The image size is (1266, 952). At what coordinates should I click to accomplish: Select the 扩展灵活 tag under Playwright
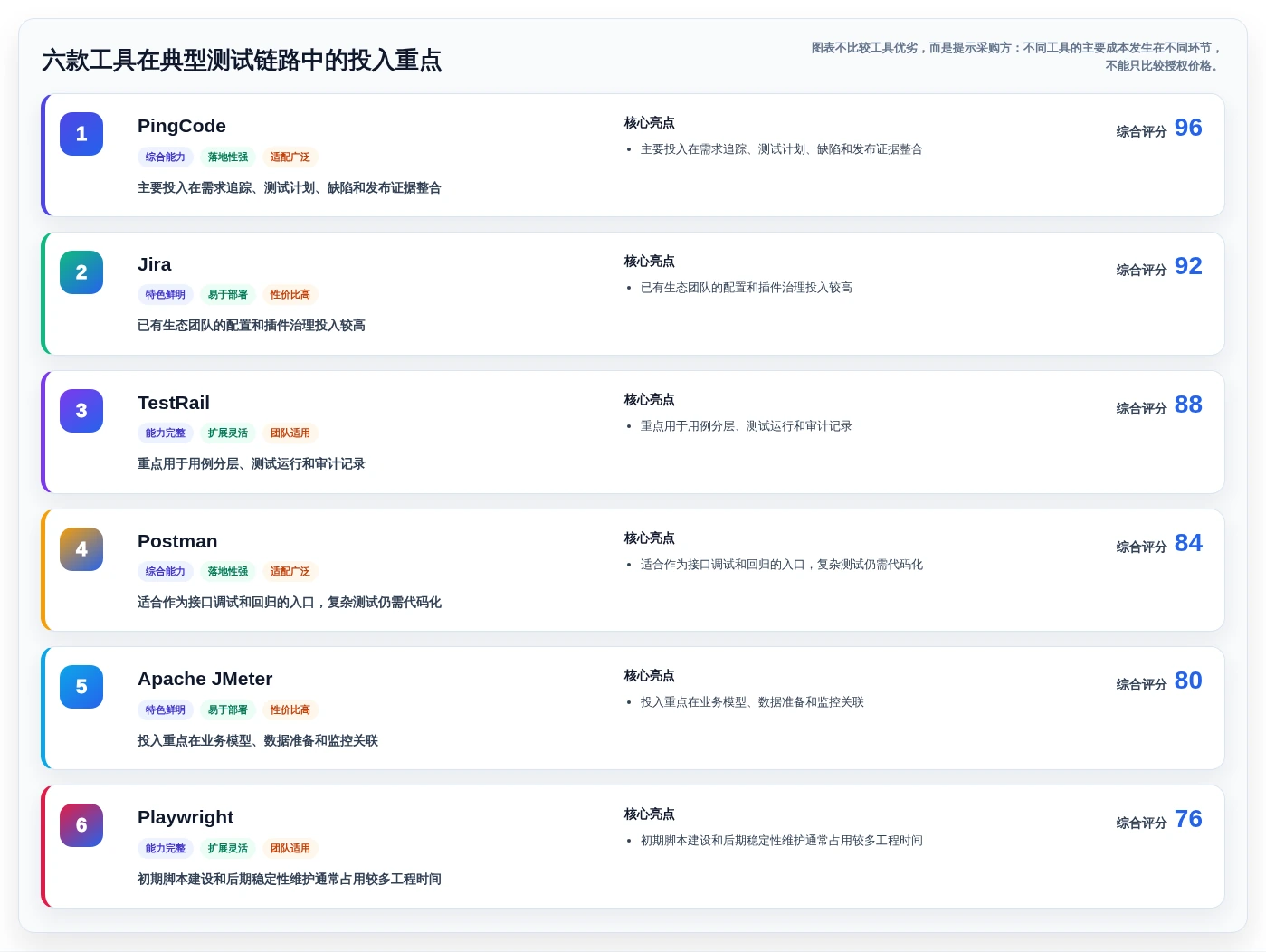(228, 848)
